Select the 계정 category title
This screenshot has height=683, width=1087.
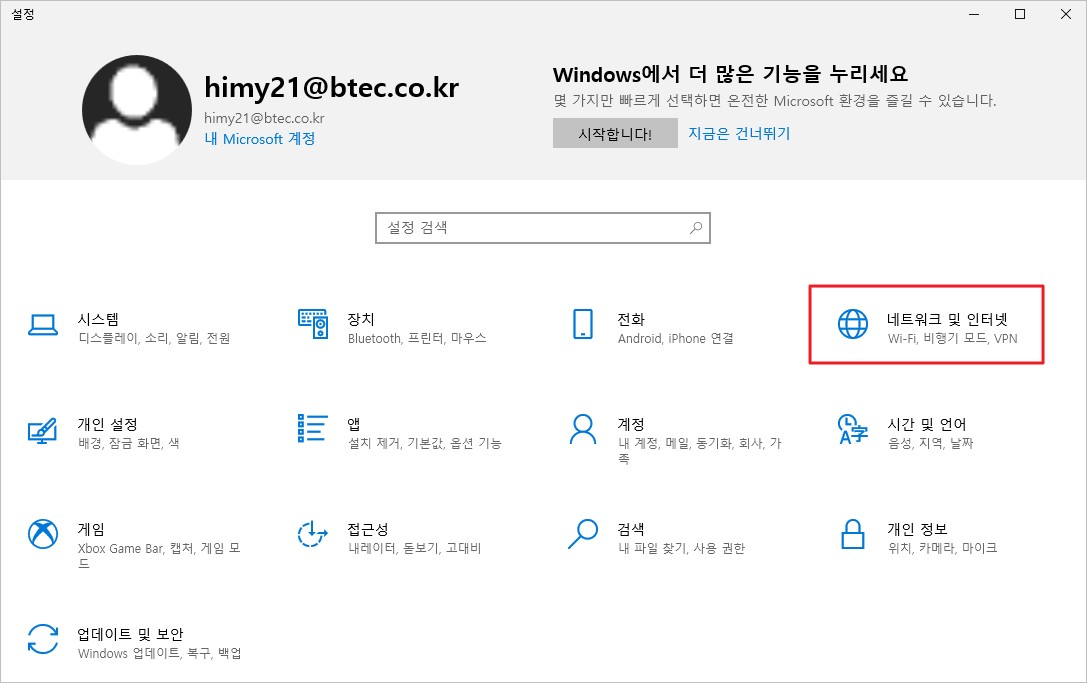pyautogui.click(x=632, y=424)
